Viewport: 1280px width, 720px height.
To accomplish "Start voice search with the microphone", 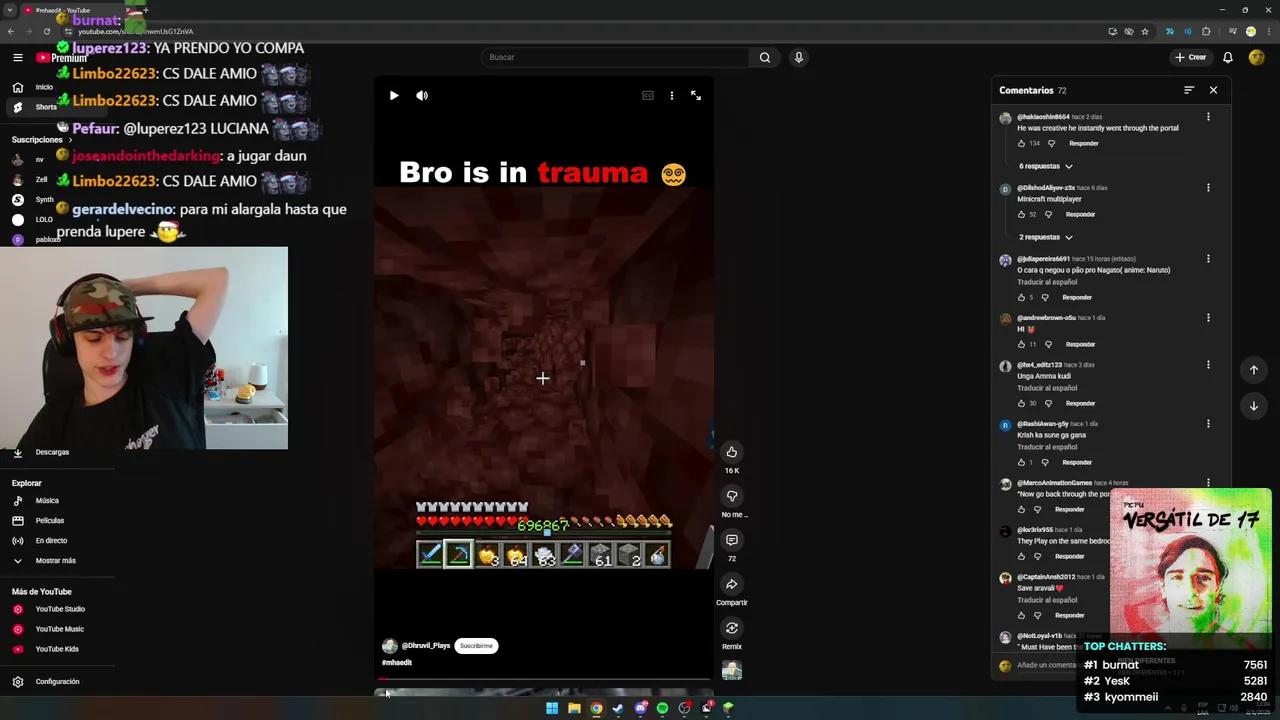I will 799,57.
